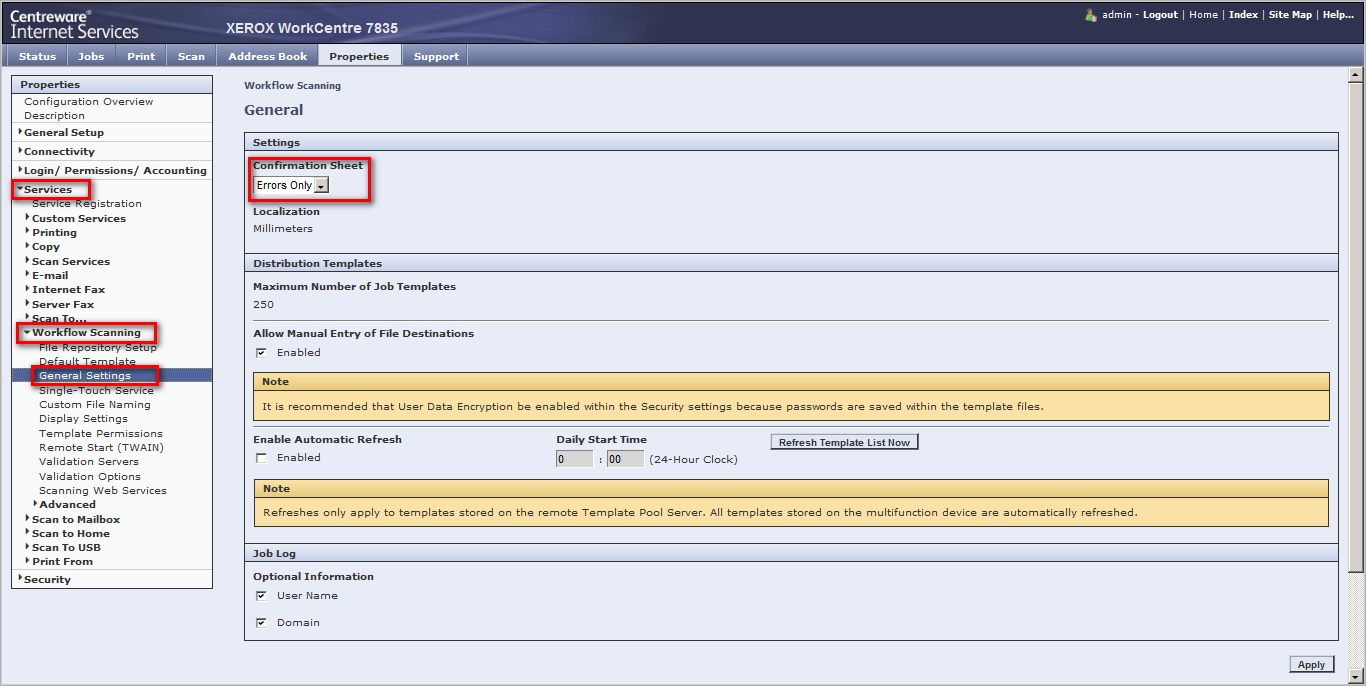Expand the General Setup section

[63, 132]
